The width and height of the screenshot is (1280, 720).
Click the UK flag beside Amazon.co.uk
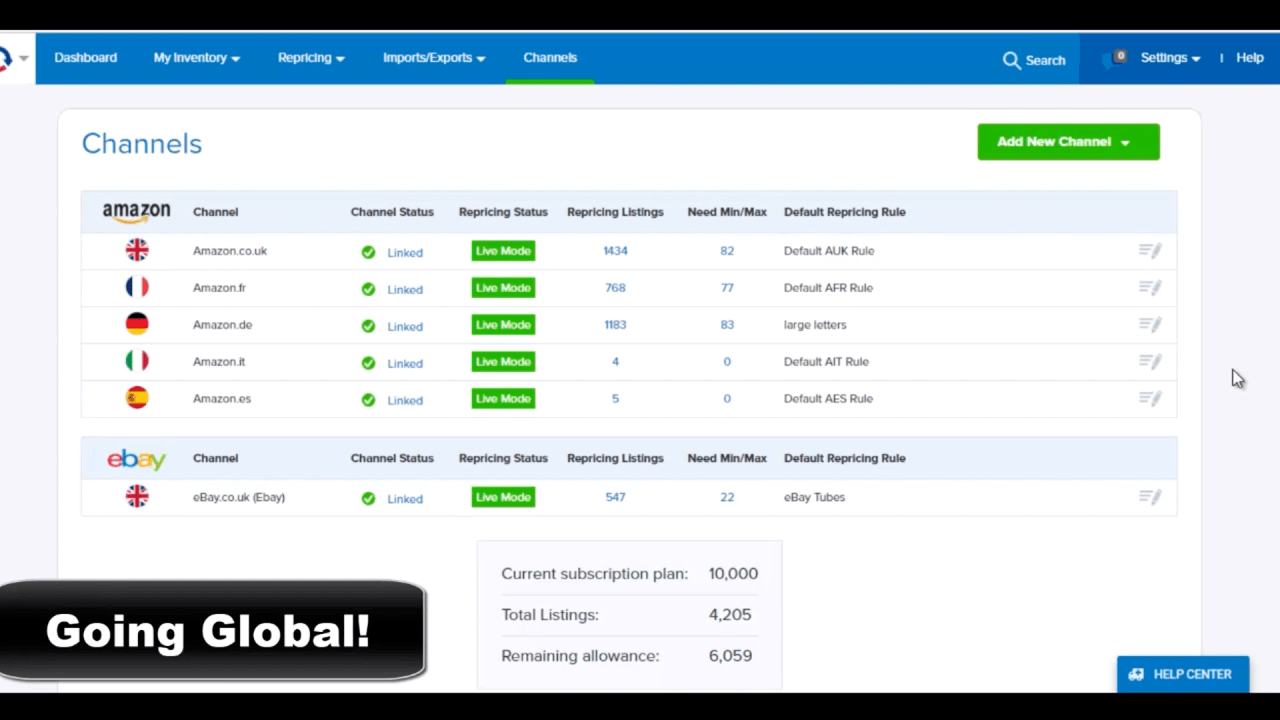coord(137,250)
